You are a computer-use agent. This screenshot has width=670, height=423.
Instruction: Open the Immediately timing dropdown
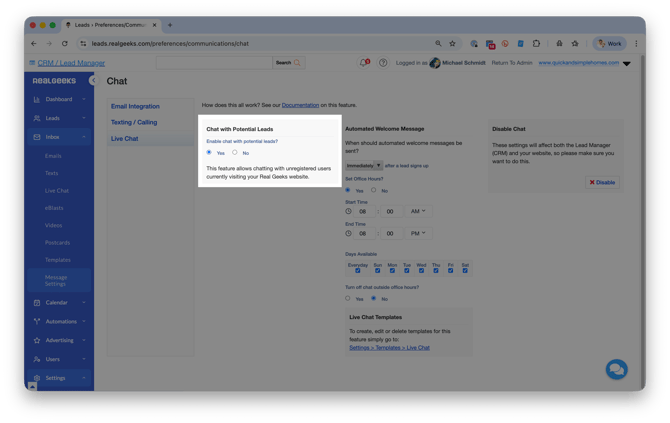(x=364, y=165)
